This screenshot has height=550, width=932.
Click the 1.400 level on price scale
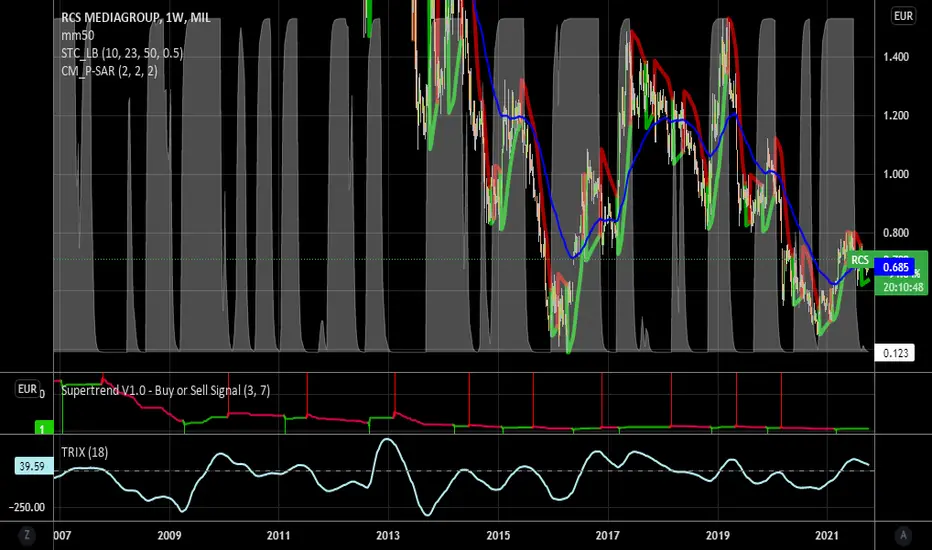896,57
